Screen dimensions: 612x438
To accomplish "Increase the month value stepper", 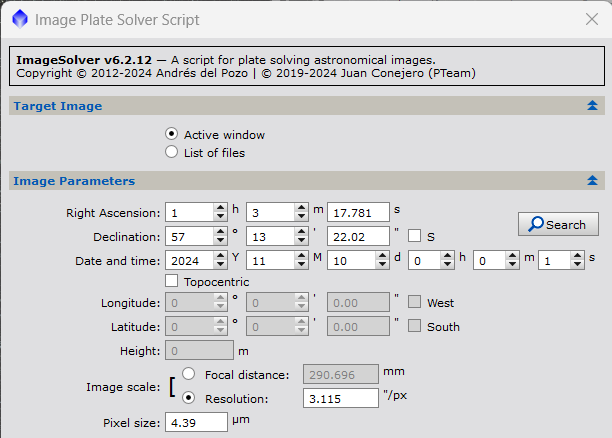I will coord(300,255).
